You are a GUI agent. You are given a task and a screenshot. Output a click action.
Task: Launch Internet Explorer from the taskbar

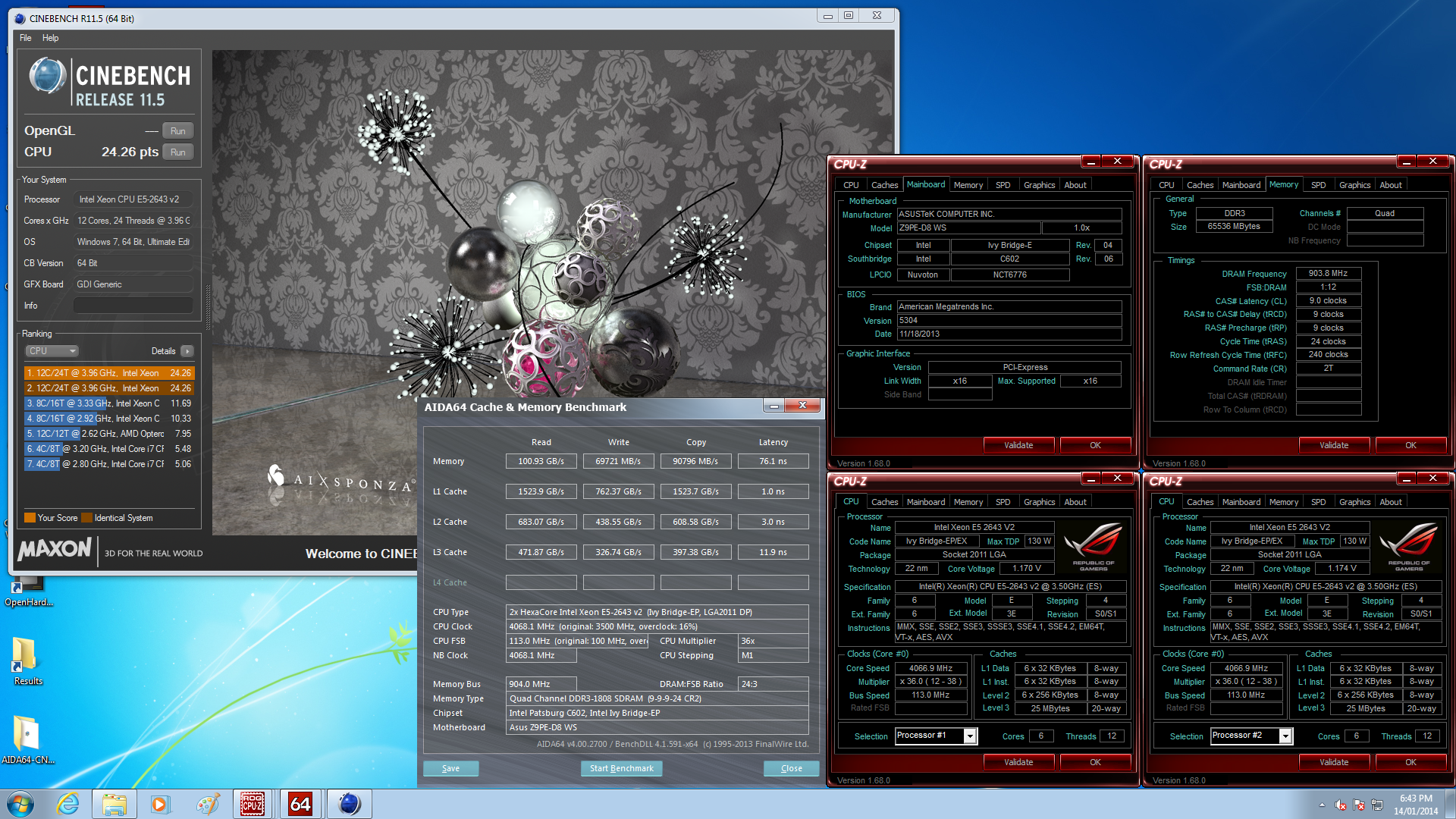68,804
